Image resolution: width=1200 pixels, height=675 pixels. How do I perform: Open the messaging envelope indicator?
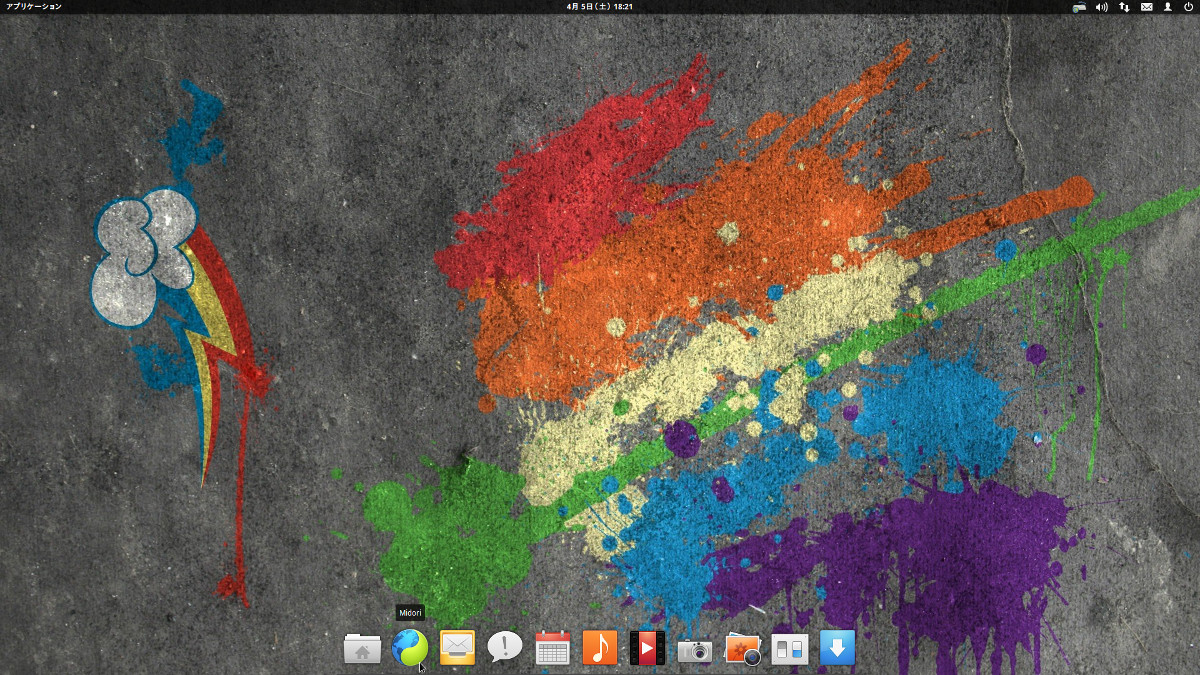coord(1146,6)
